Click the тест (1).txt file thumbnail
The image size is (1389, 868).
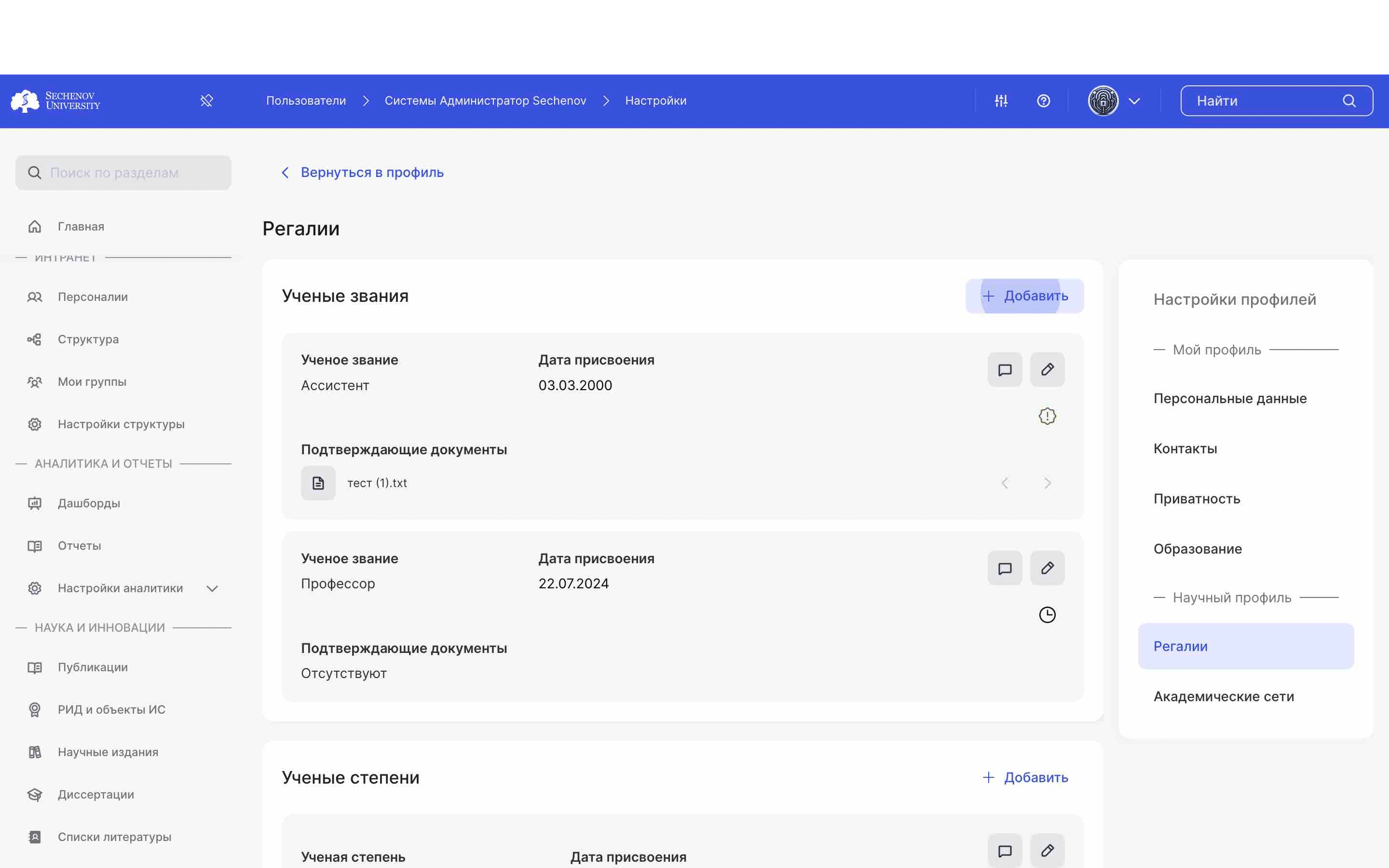click(x=318, y=483)
